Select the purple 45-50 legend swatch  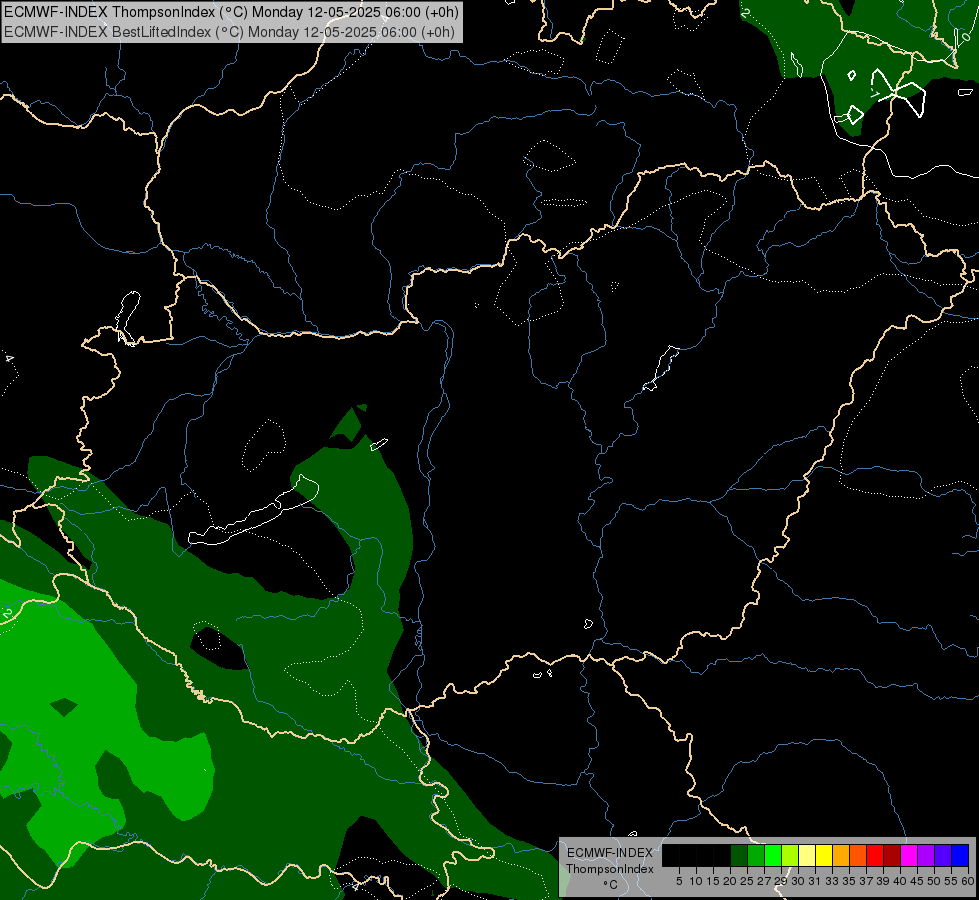click(926, 855)
